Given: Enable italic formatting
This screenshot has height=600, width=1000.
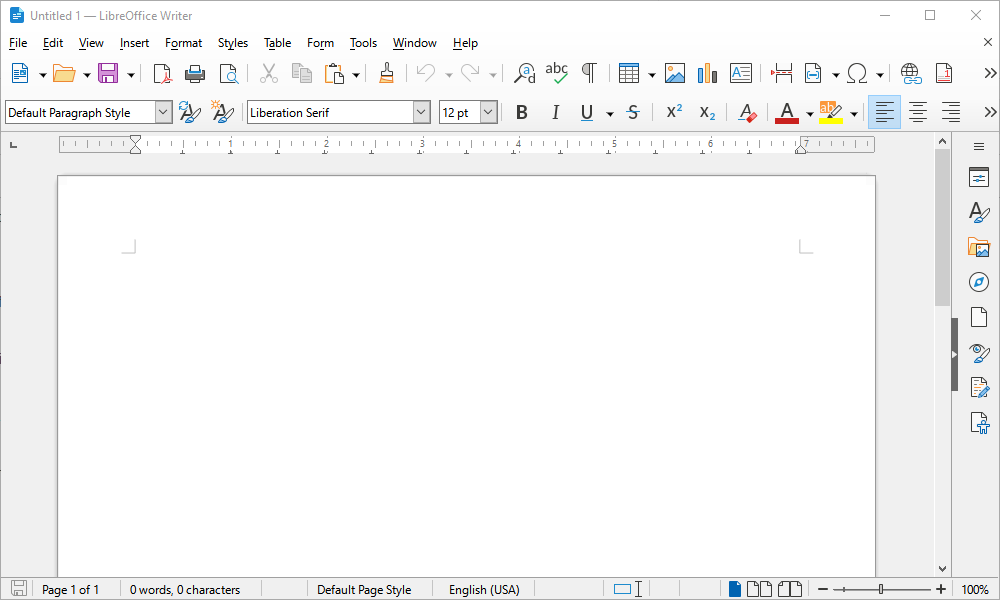Looking at the screenshot, I should click(555, 112).
